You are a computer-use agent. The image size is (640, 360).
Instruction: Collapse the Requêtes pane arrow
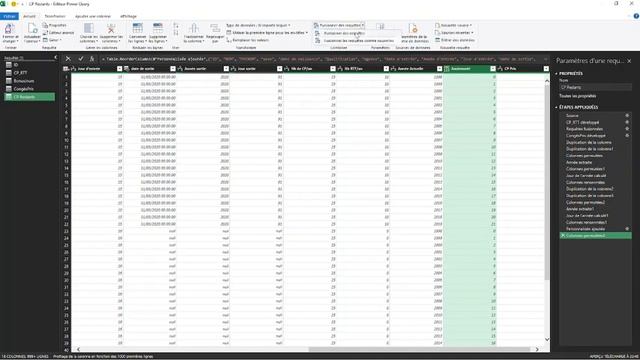click(56, 58)
